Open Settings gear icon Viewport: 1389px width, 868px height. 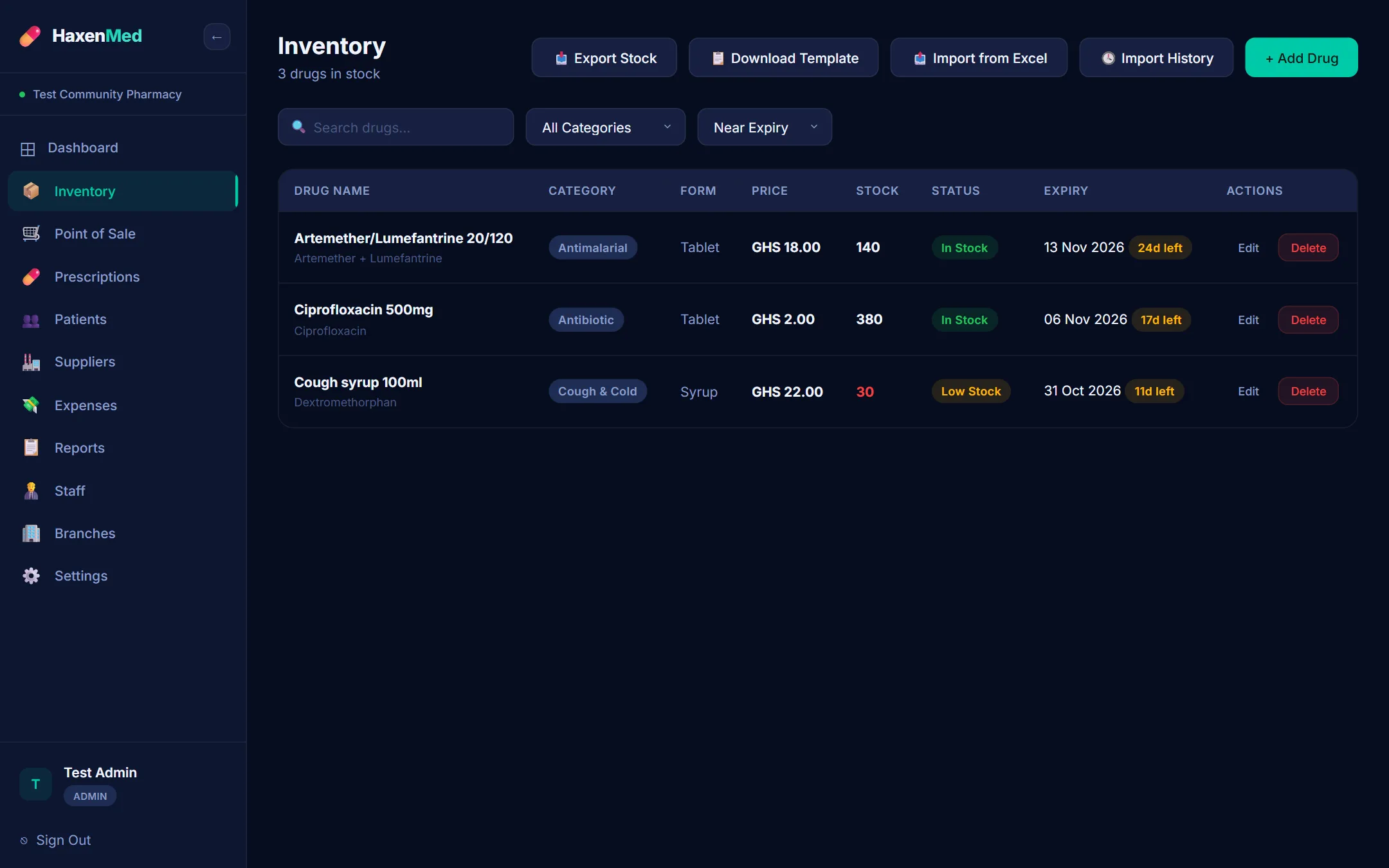click(31, 575)
